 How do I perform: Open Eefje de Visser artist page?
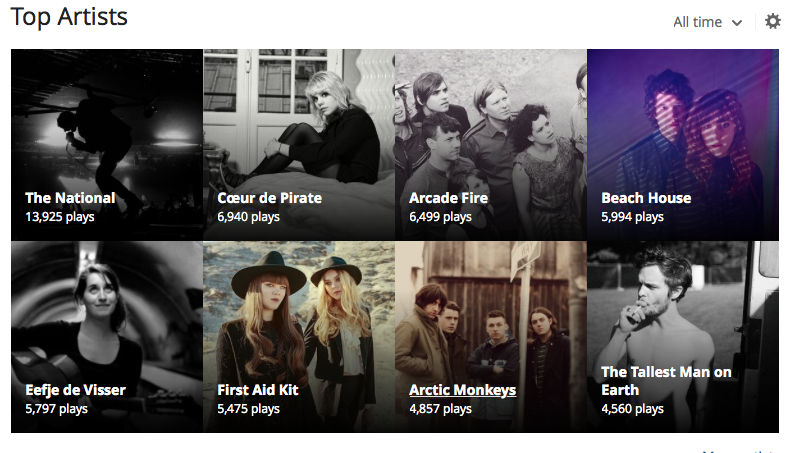(x=75, y=390)
